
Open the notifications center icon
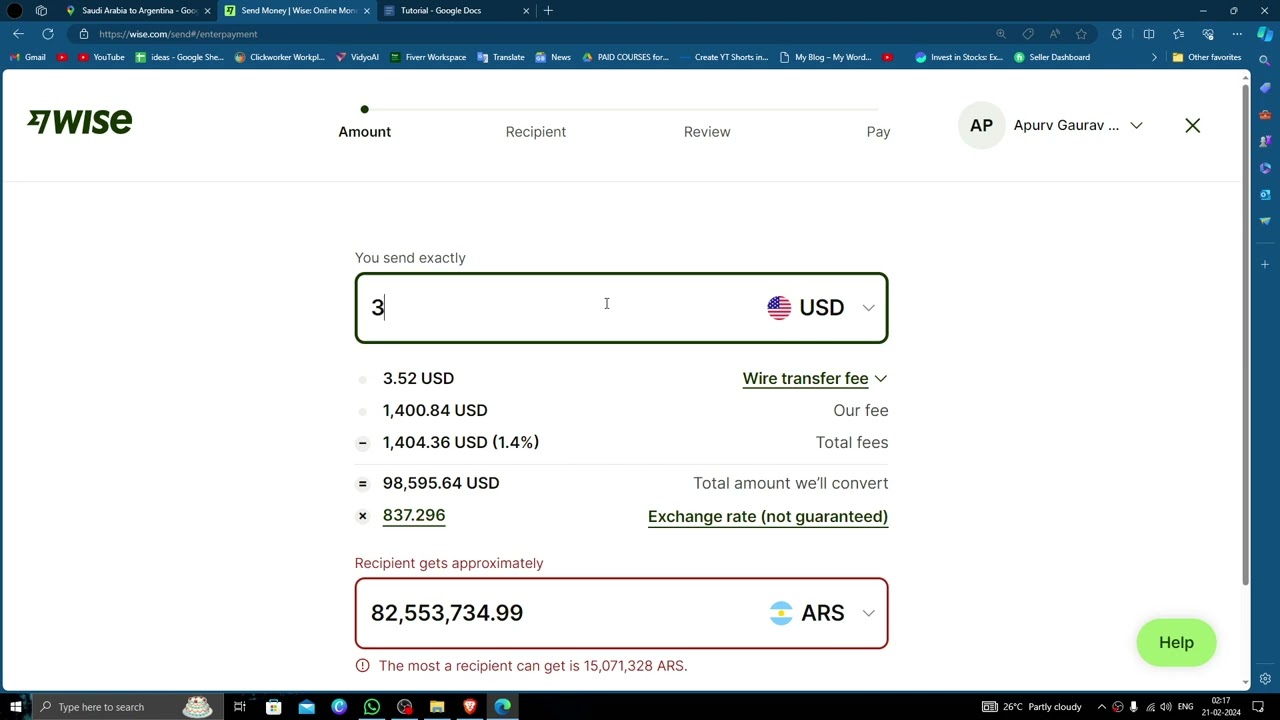[1258, 707]
